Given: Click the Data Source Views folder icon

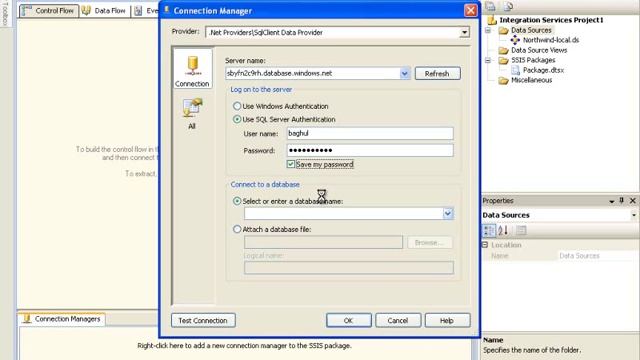Looking at the screenshot, I should (x=503, y=50).
